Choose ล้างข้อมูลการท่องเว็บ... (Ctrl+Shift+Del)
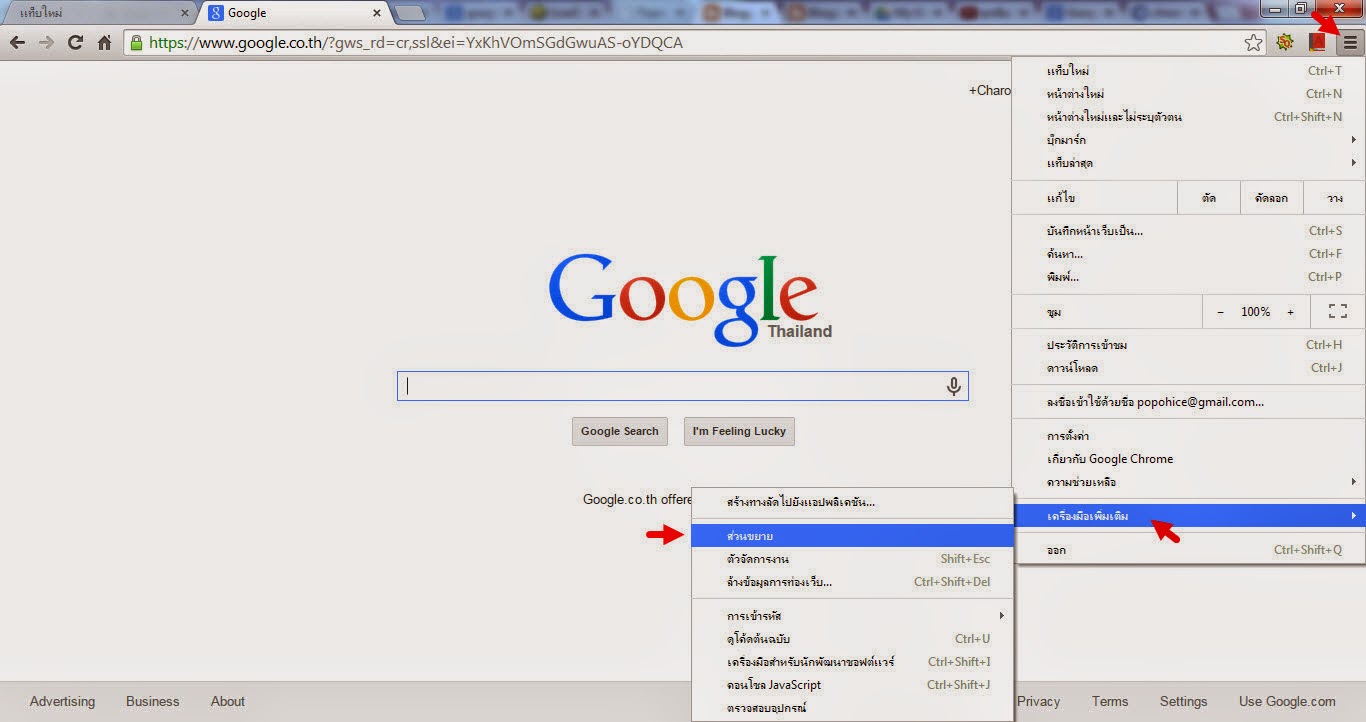This screenshot has width=1366, height=722. click(852, 582)
